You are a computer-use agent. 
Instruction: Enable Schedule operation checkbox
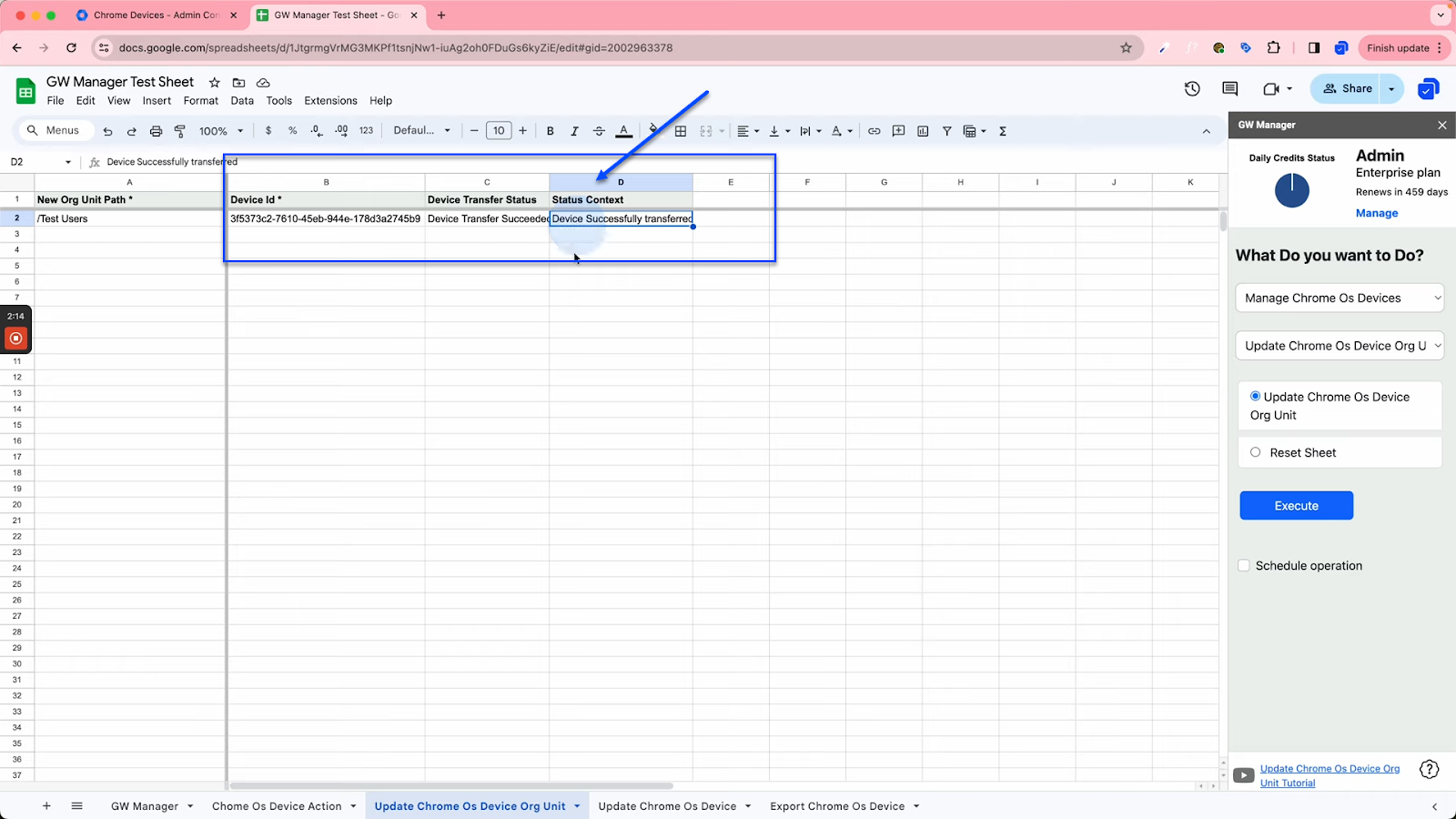coord(1243,565)
